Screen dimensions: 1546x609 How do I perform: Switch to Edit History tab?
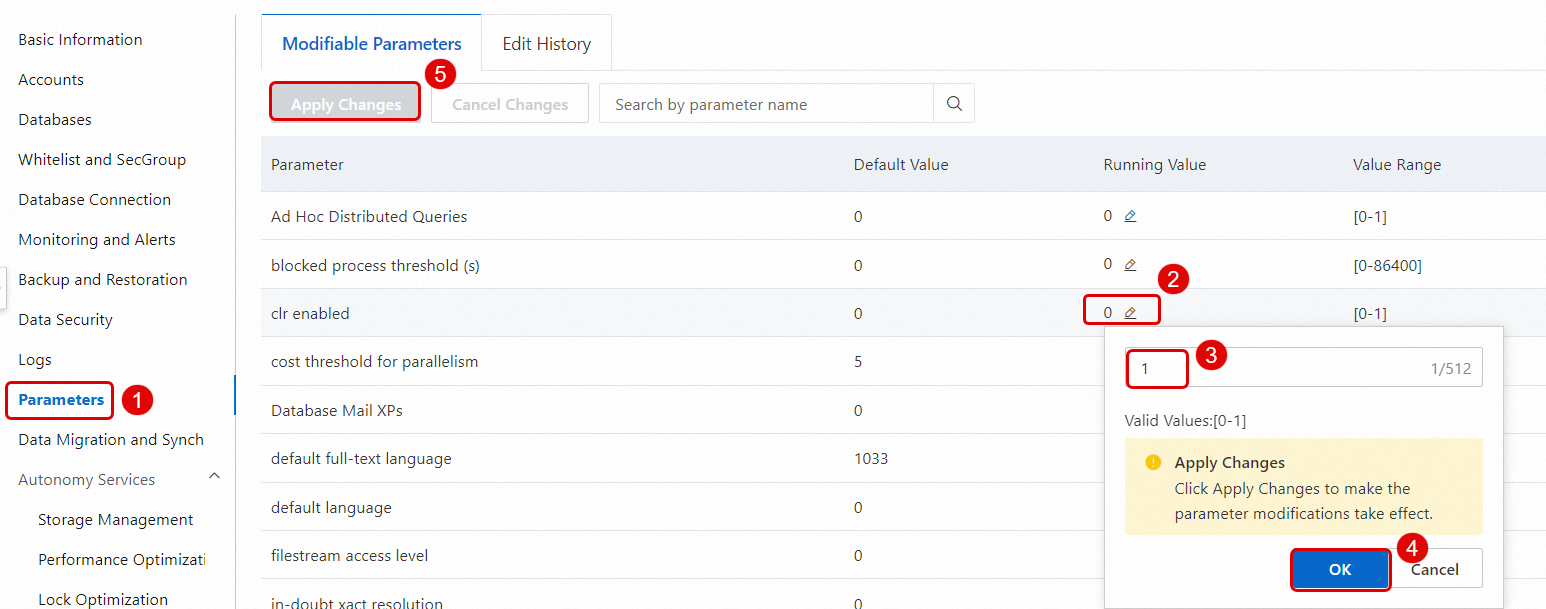tap(546, 44)
